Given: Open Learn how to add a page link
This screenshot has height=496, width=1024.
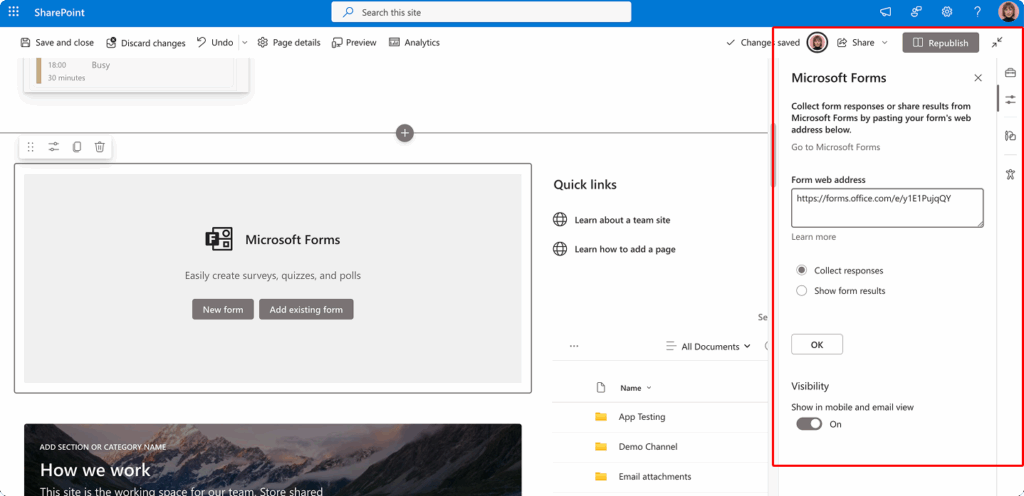Looking at the screenshot, I should tap(625, 249).
